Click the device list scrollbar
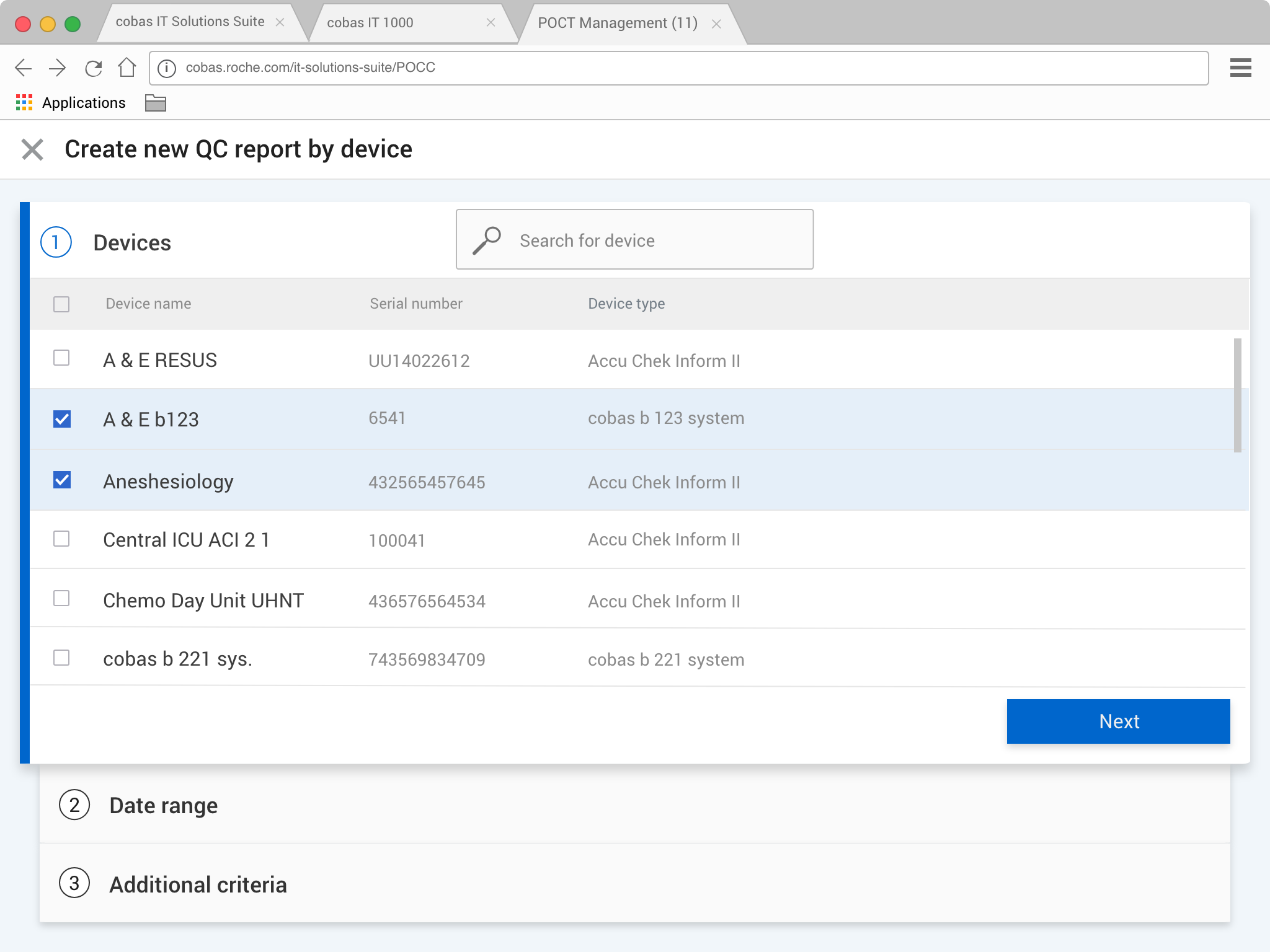1270x952 pixels. click(1237, 395)
